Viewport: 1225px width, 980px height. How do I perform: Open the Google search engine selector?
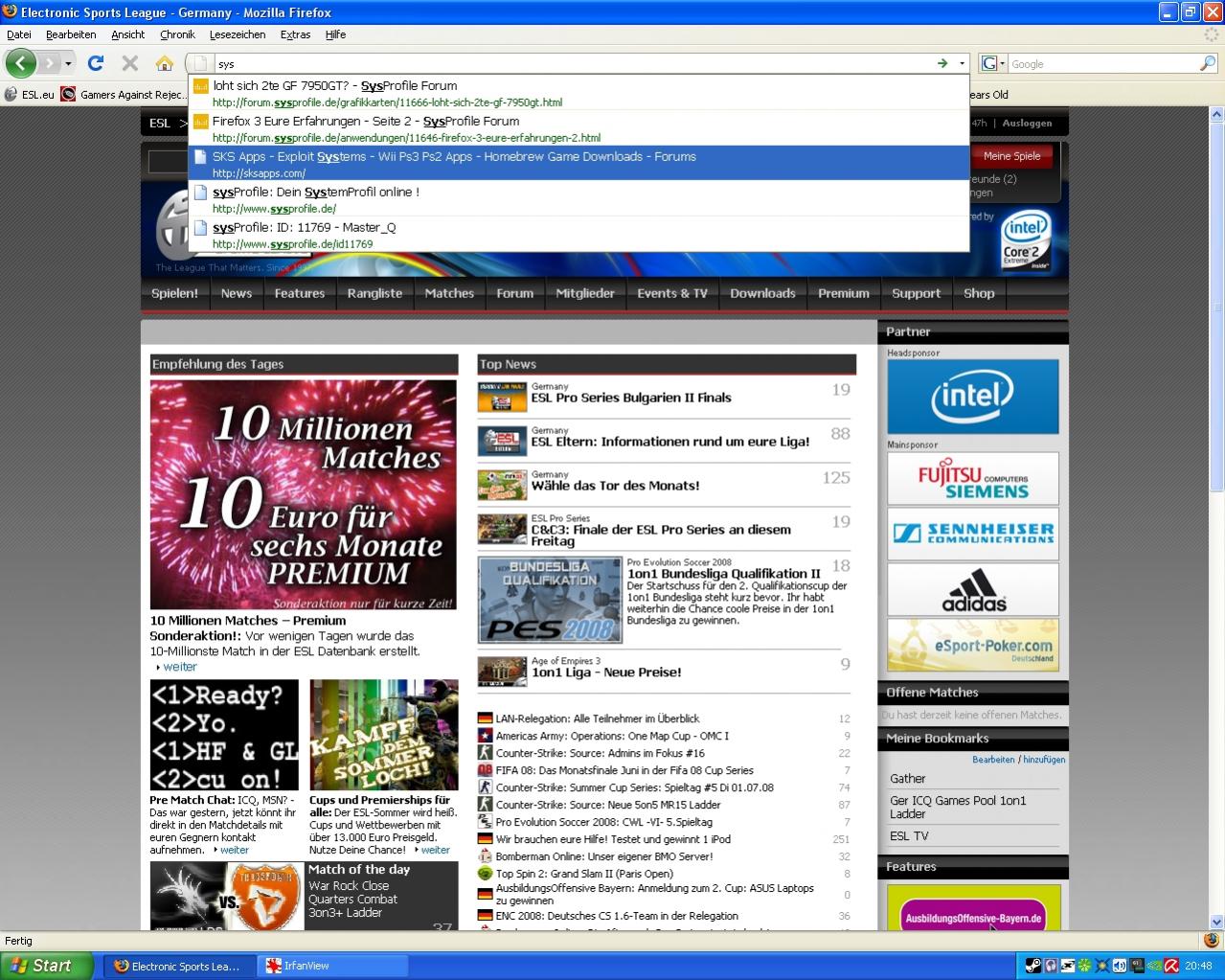tap(993, 64)
